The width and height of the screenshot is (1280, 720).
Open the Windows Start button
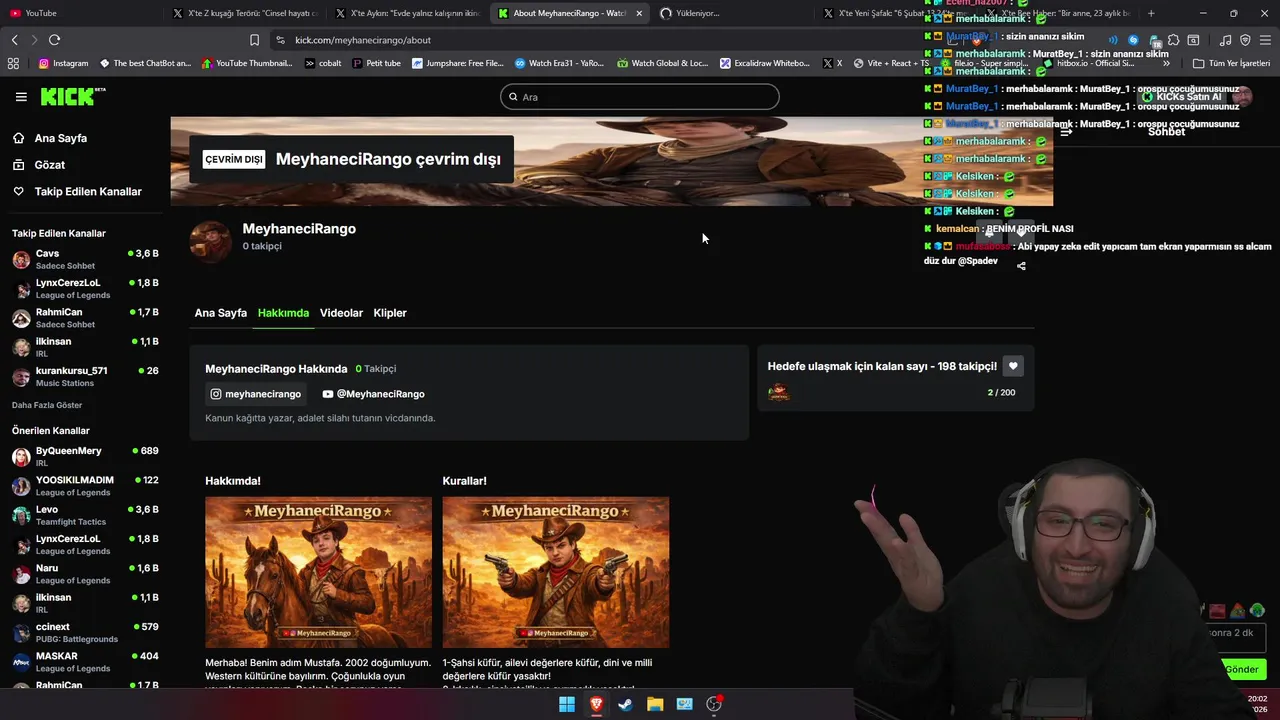[x=567, y=704]
